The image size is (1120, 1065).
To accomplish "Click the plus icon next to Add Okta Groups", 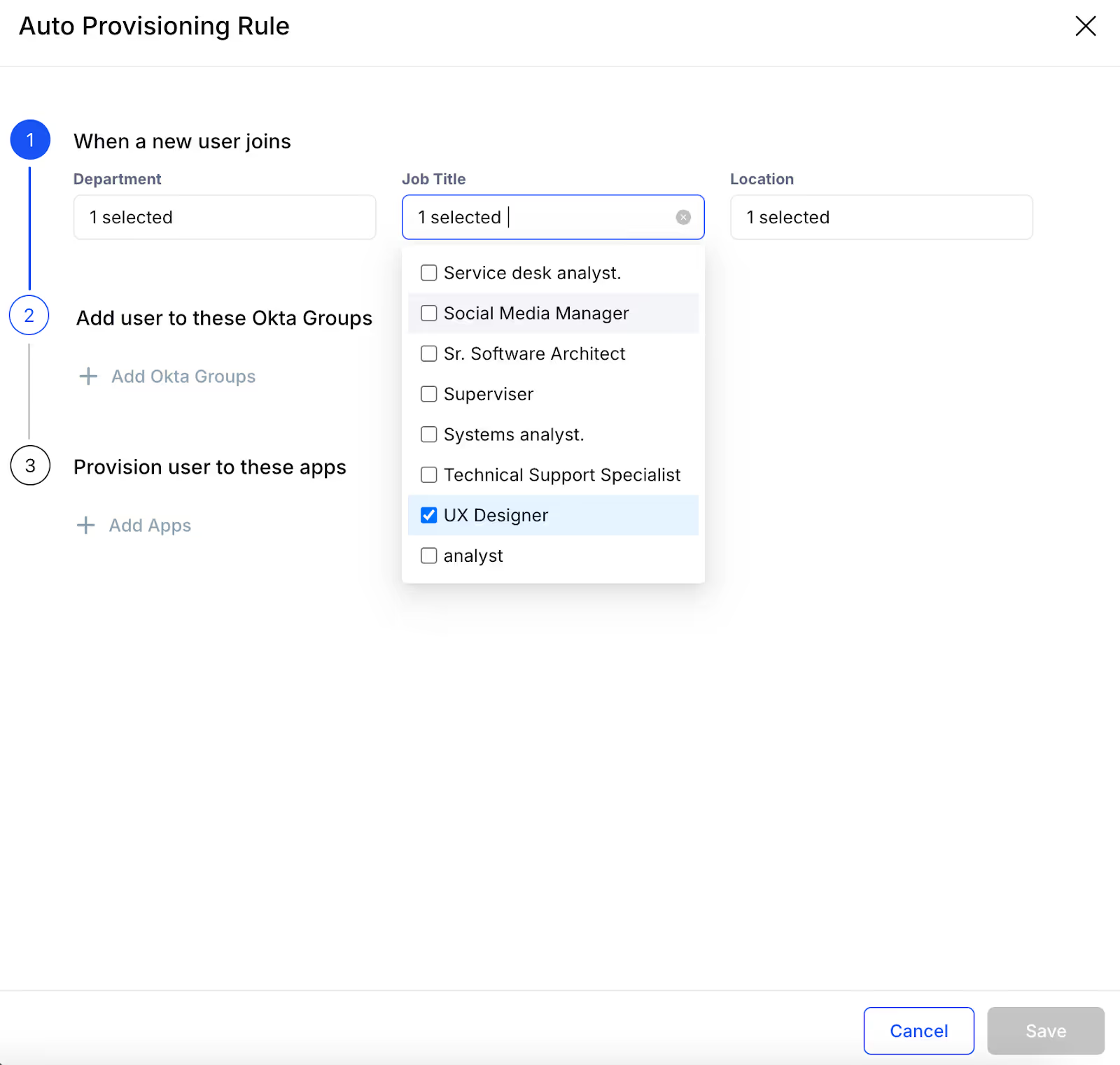I will pyautogui.click(x=87, y=376).
